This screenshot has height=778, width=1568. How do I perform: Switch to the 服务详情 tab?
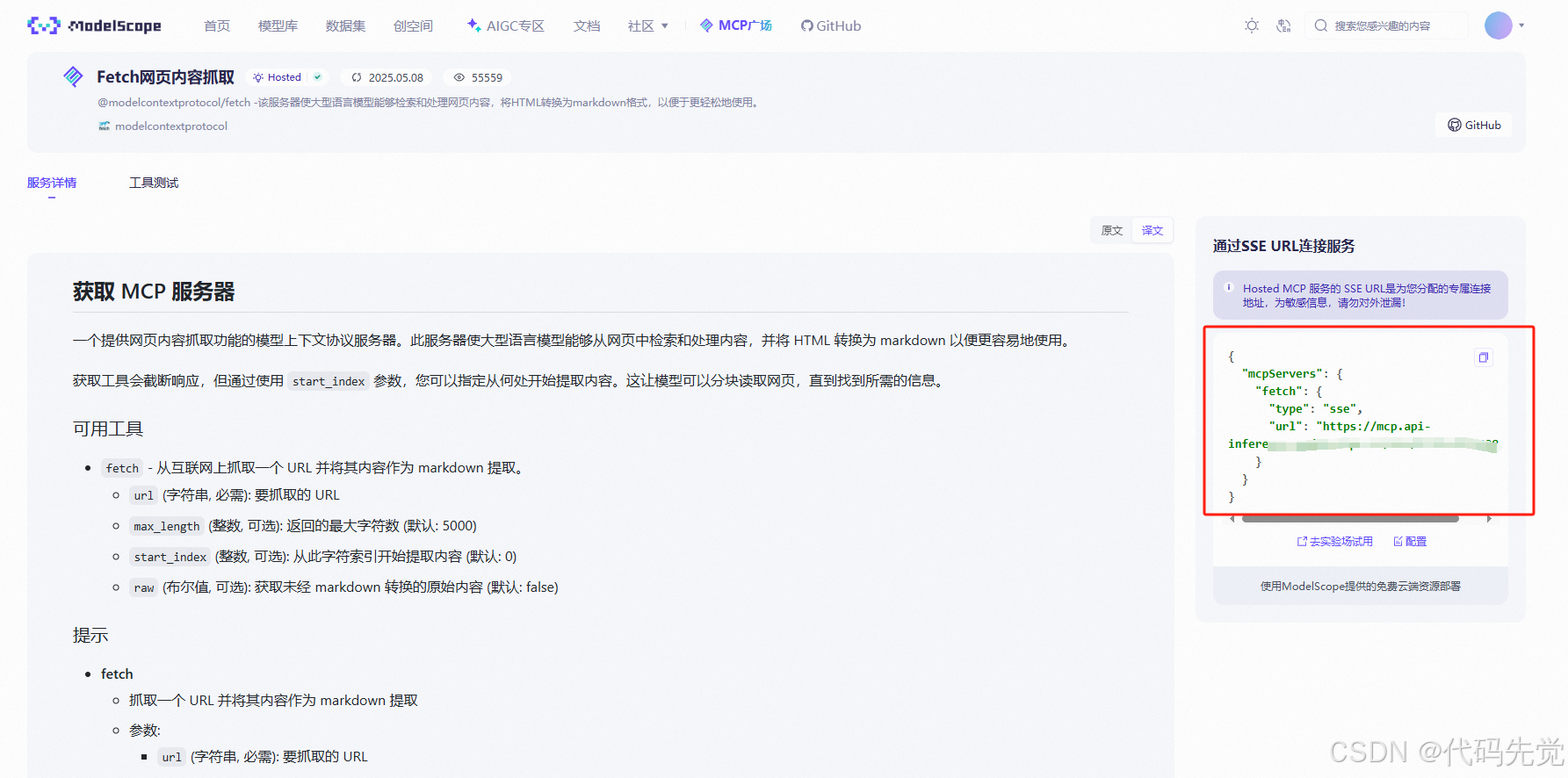tap(52, 183)
